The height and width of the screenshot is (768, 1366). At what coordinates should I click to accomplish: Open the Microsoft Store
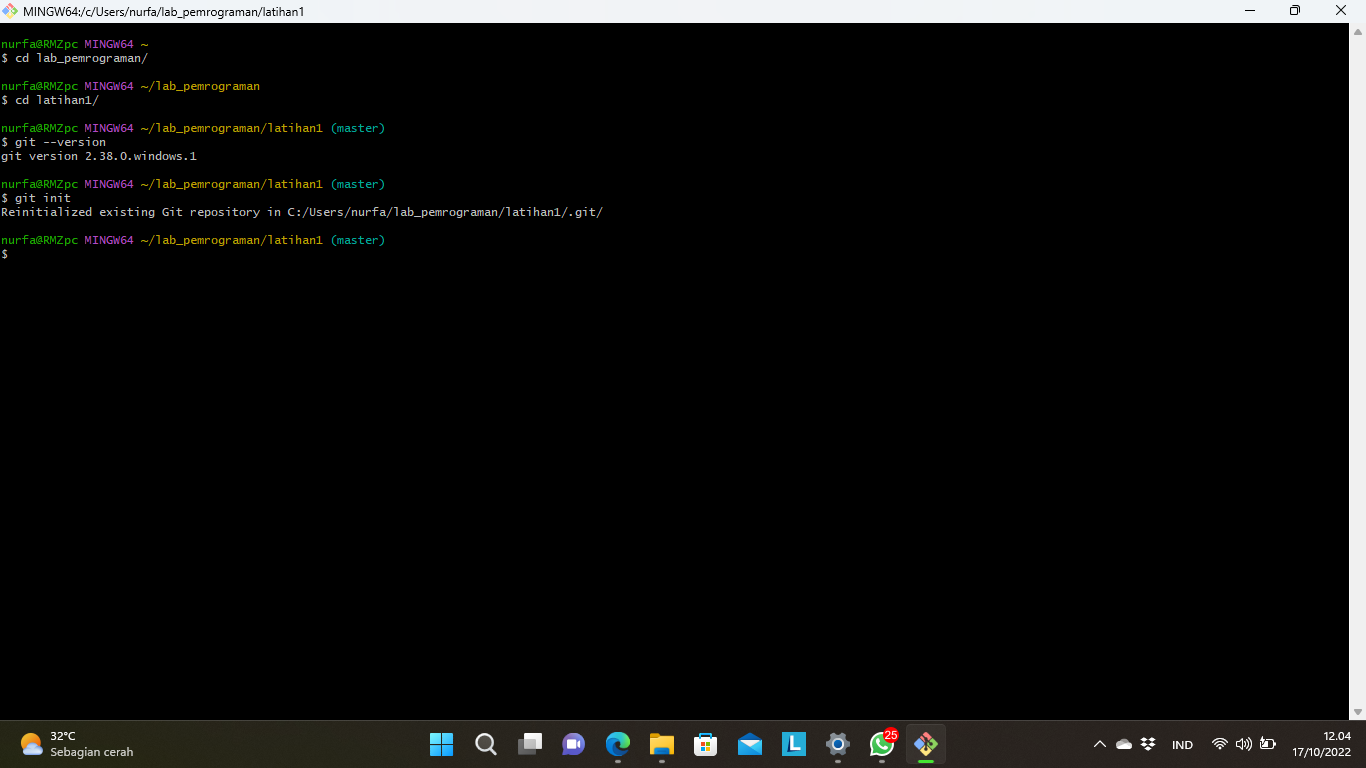pos(705,744)
